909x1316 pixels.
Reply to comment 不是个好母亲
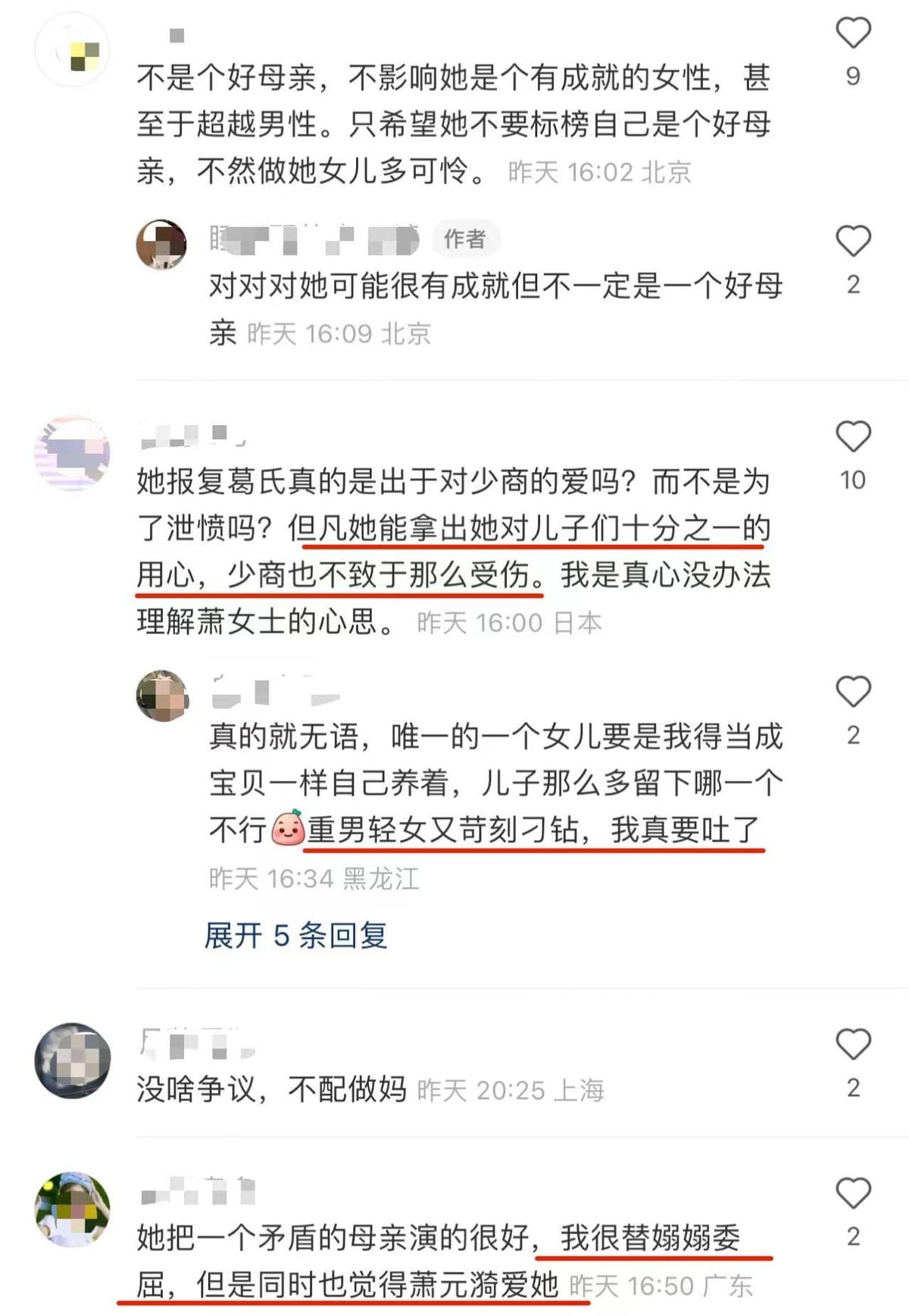coord(454,123)
